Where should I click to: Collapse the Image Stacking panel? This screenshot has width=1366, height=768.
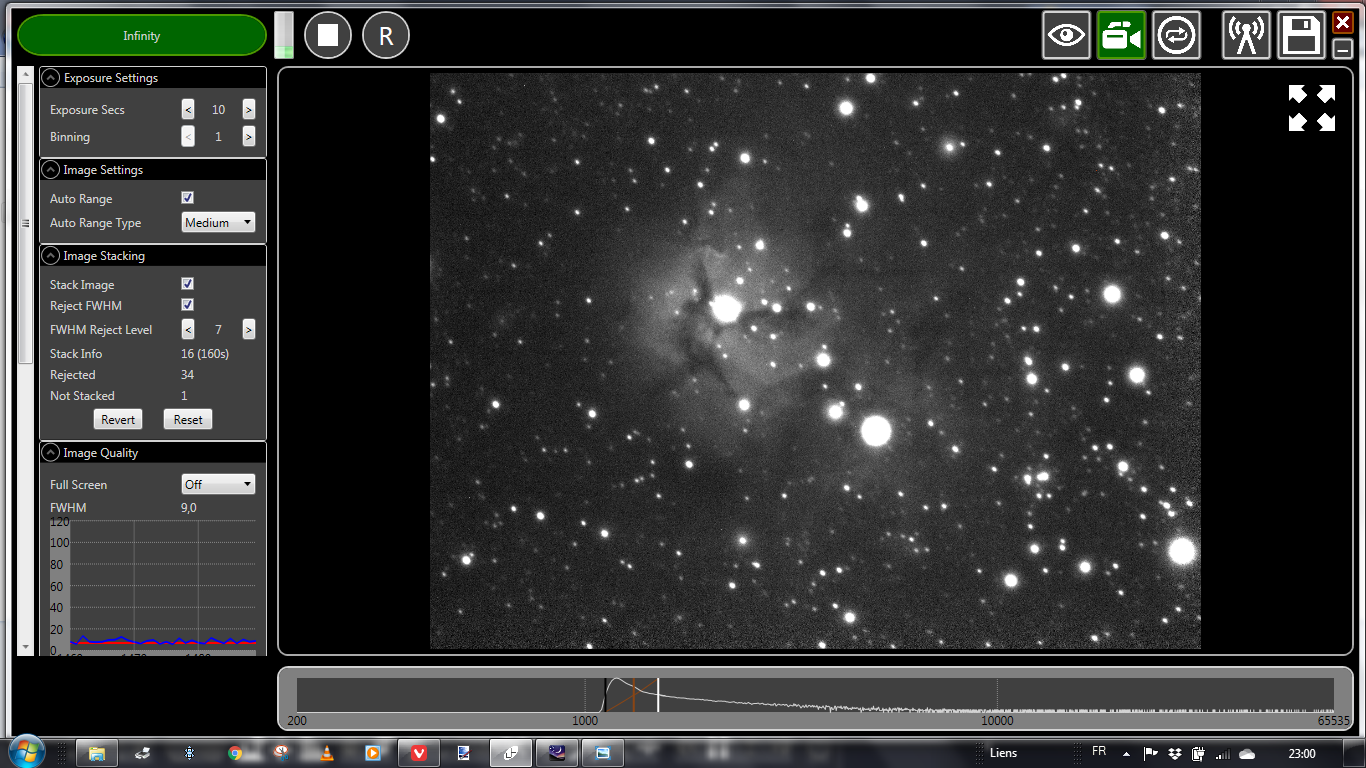pos(50,255)
